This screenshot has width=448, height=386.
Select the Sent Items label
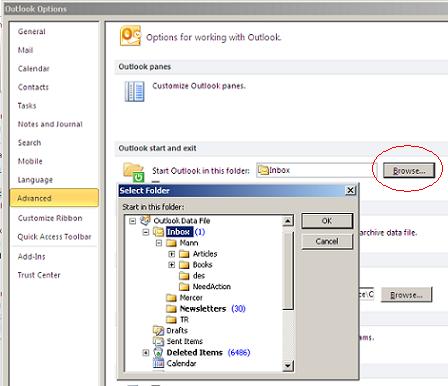[185, 341]
